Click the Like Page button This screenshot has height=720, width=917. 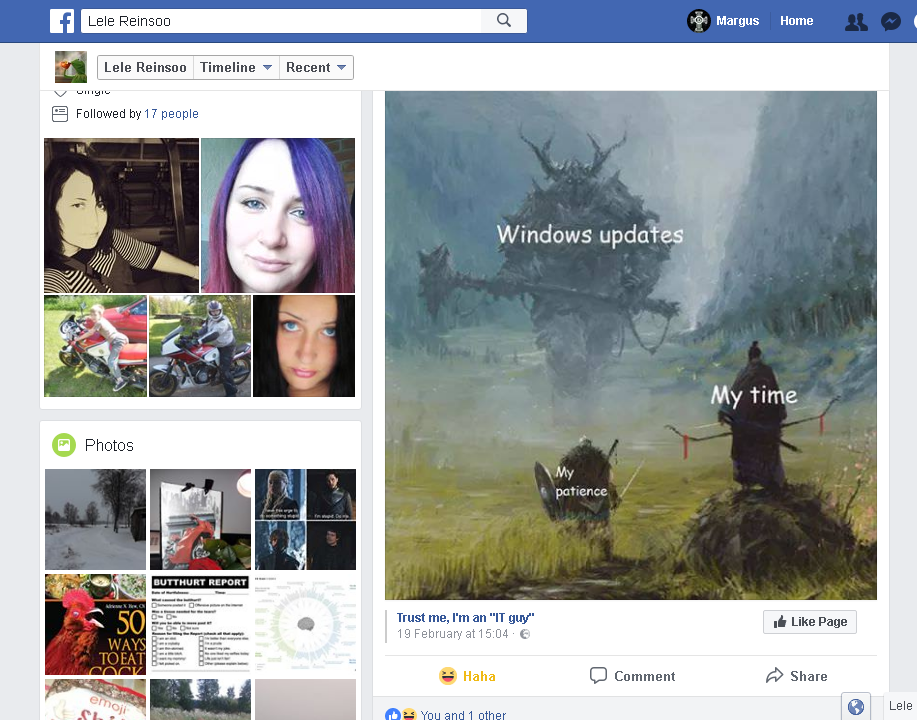pyautogui.click(x=809, y=622)
